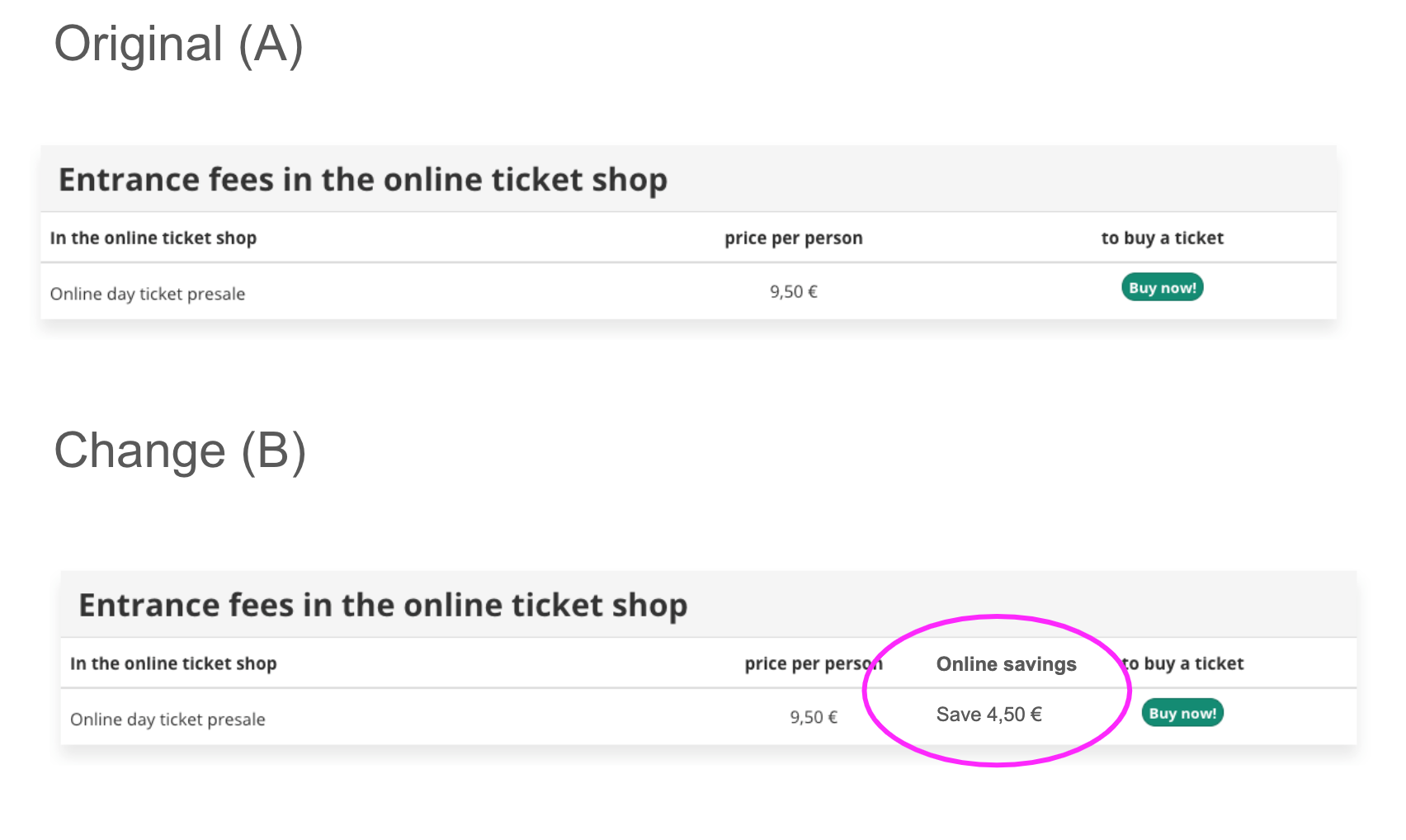The width and height of the screenshot is (1406, 840).
Task: Select 'Online day ticket presale' in Original table
Action: [x=148, y=295]
